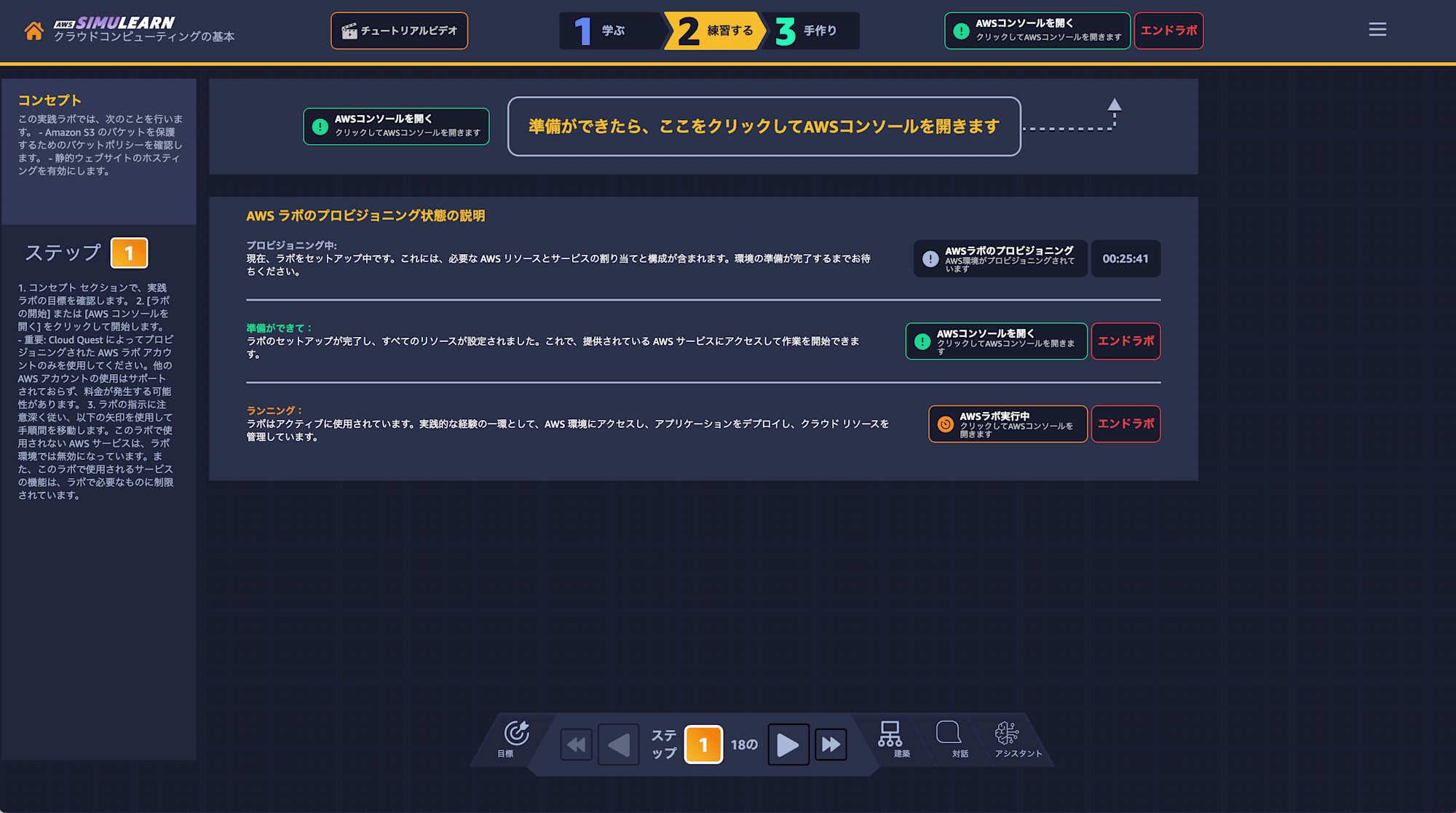Click the header エンドラボ button
Image resolution: width=1456 pixels, height=813 pixels.
point(1168,31)
